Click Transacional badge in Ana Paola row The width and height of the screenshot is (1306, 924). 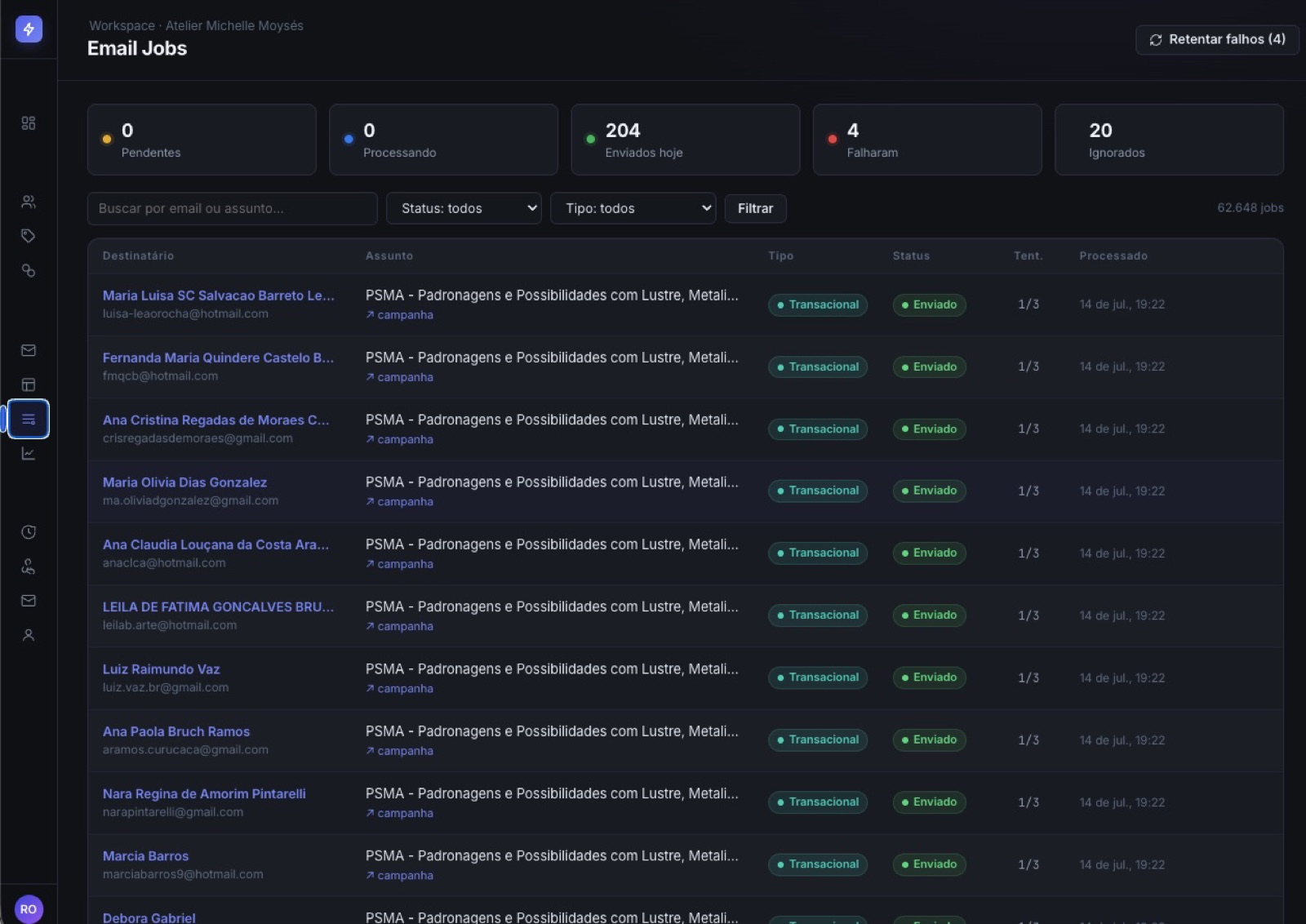click(818, 740)
